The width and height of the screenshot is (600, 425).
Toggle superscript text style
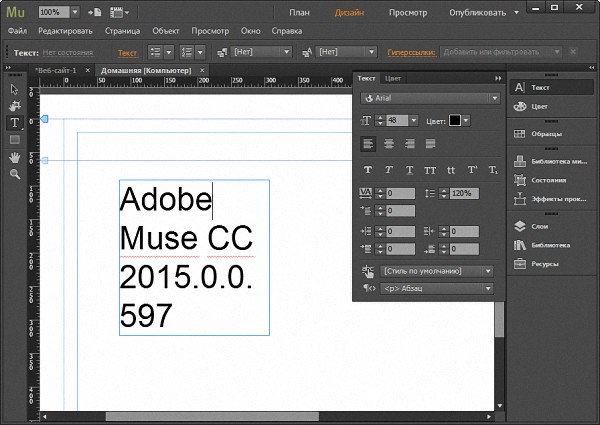[472, 170]
